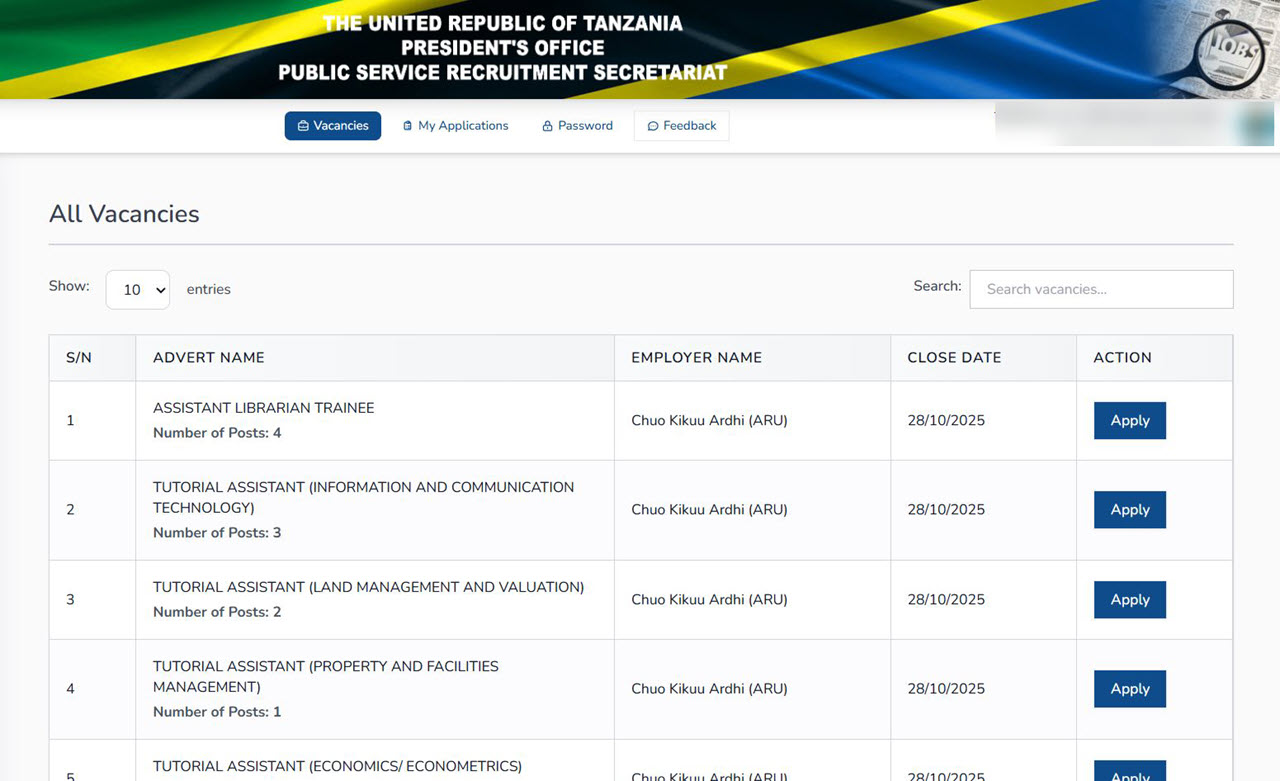Screen dimensions: 1280x781
Task: Click the clipboard icon beside My Applications
Action: 408,126
